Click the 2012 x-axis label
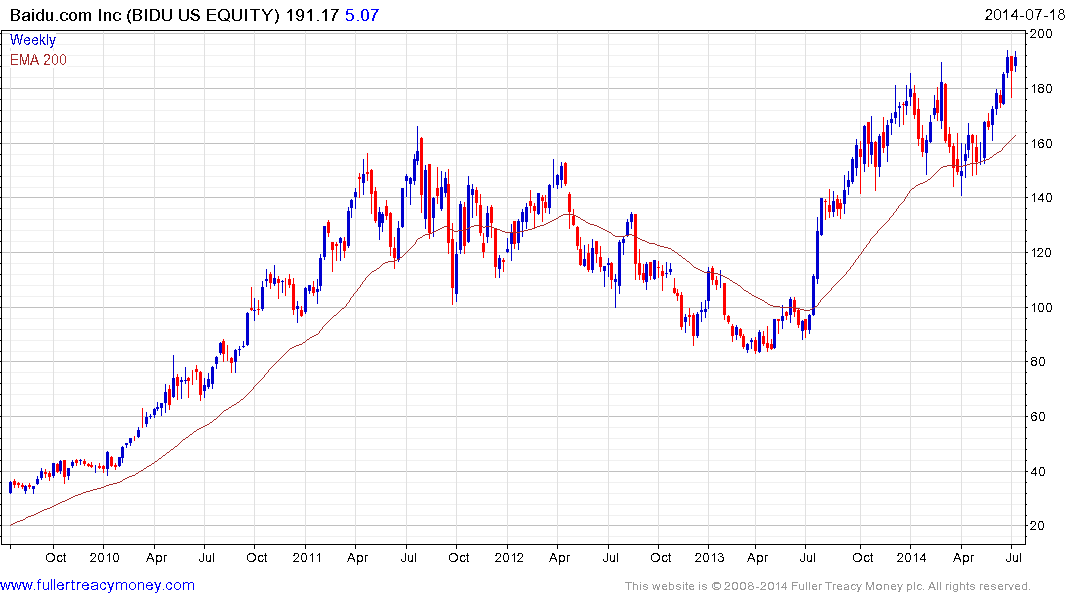 coord(509,557)
